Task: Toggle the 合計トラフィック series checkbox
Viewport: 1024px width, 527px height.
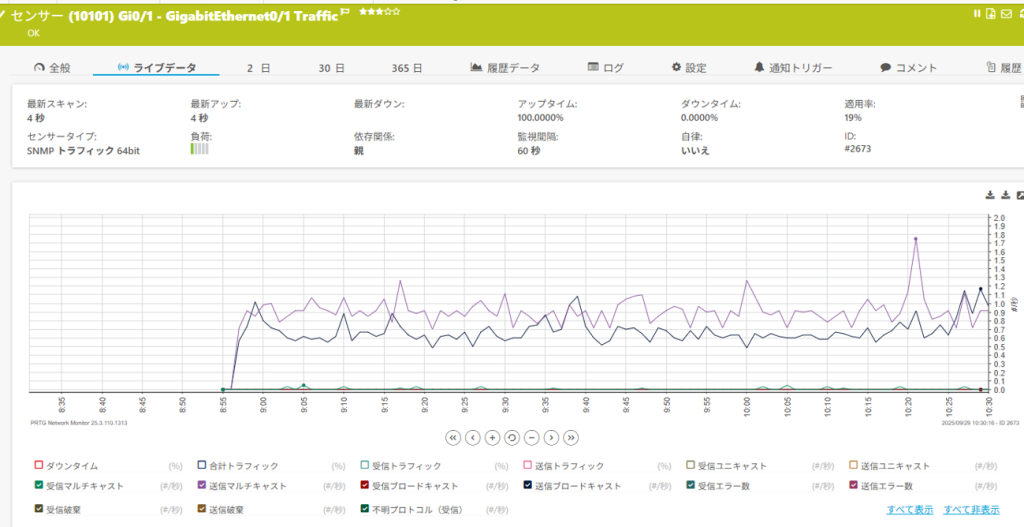Action: tap(201, 466)
